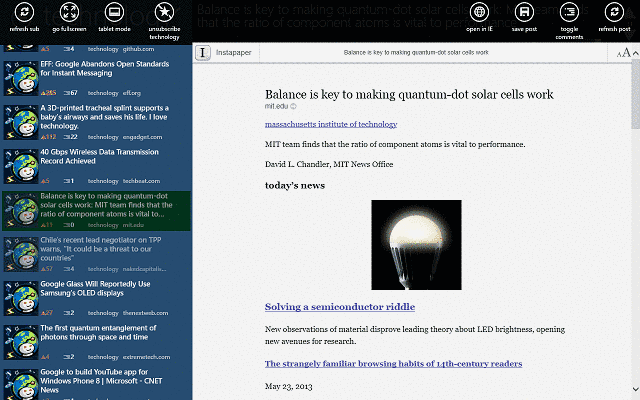Click the Instapaper logo icon
The width and height of the screenshot is (640, 400).
tap(203, 53)
